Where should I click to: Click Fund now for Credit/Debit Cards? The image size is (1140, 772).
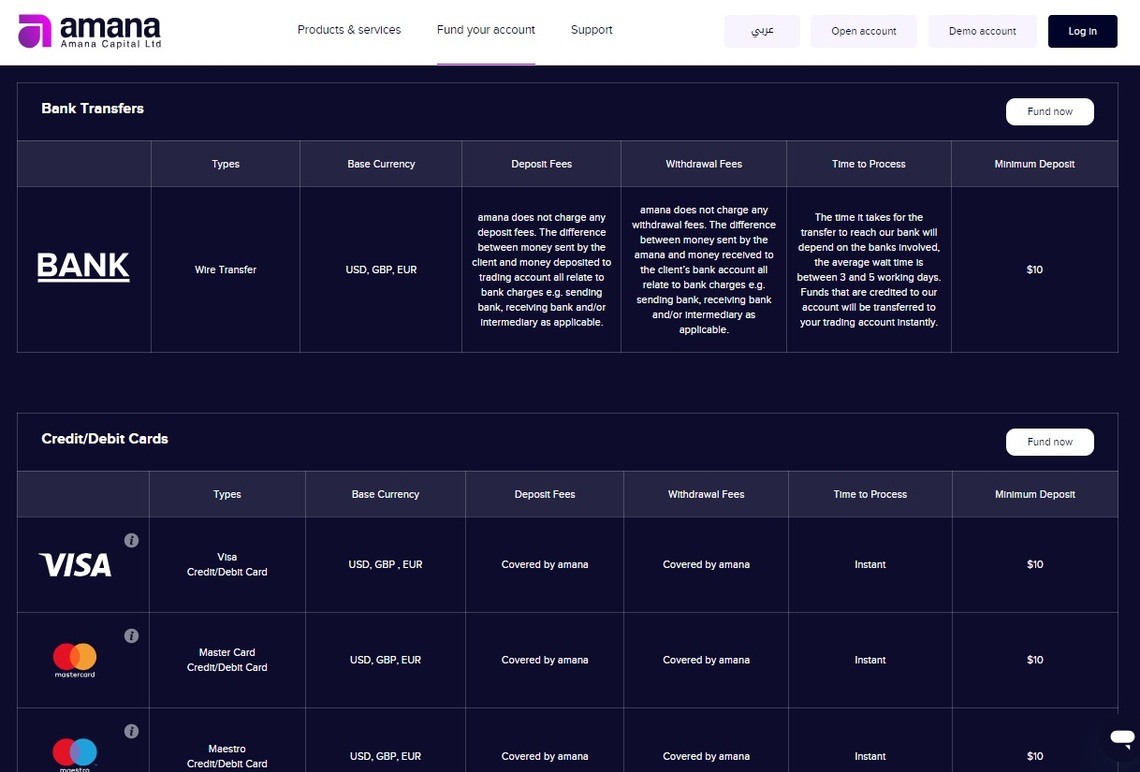point(1050,442)
